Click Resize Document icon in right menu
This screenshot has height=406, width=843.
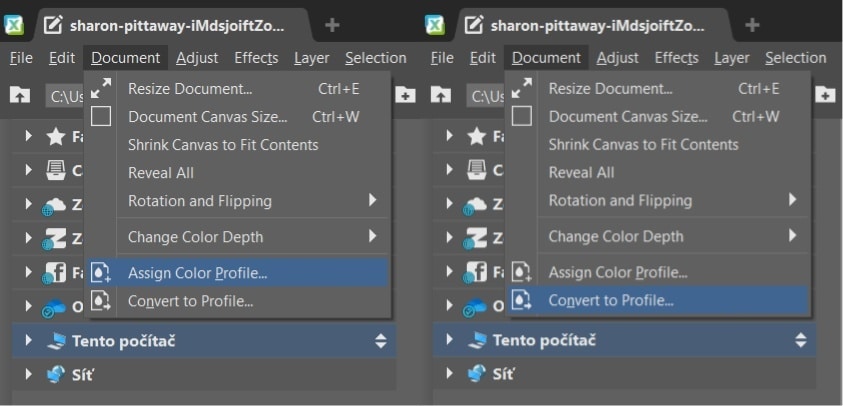click(x=521, y=88)
